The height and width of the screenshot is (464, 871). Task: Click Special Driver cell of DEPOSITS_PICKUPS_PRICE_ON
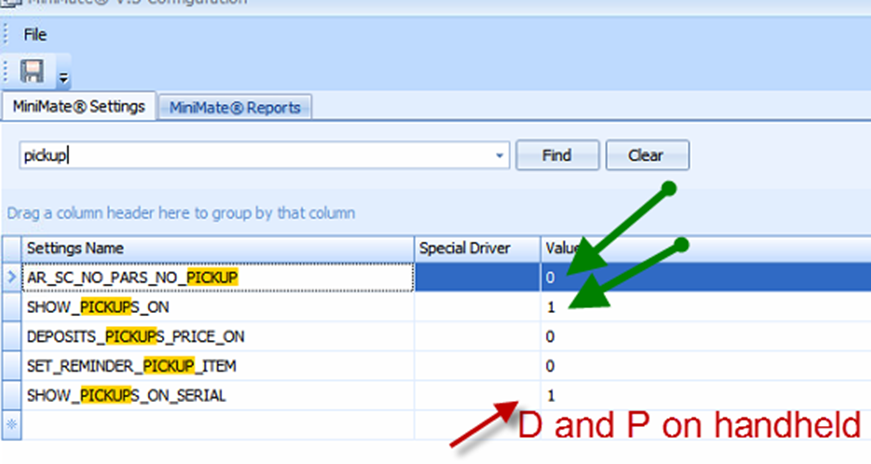(477, 336)
